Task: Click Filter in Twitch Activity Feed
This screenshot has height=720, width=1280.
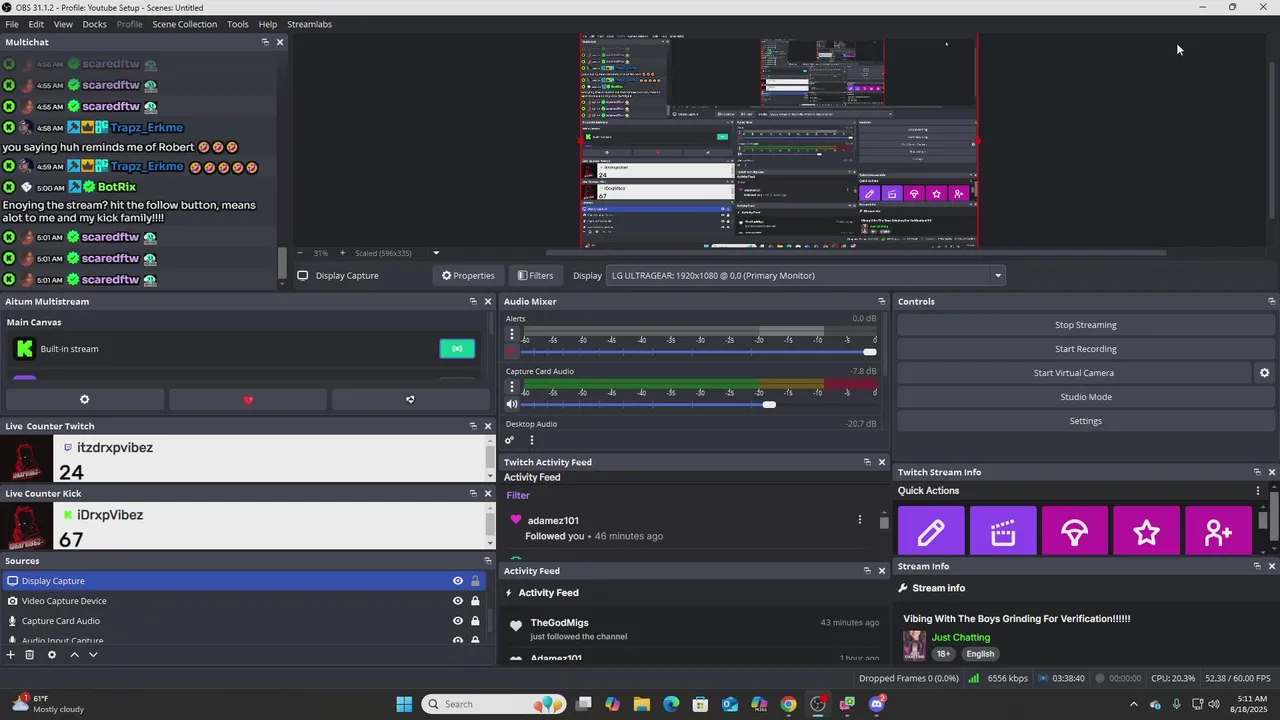Action: tap(518, 496)
